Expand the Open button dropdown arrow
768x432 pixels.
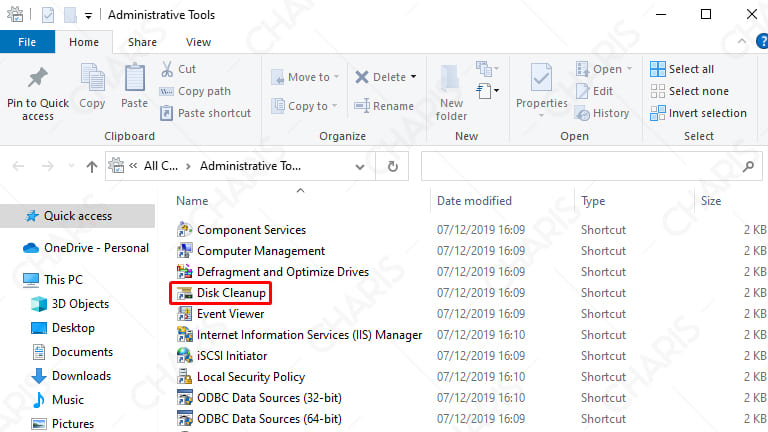pyautogui.click(x=629, y=69)
